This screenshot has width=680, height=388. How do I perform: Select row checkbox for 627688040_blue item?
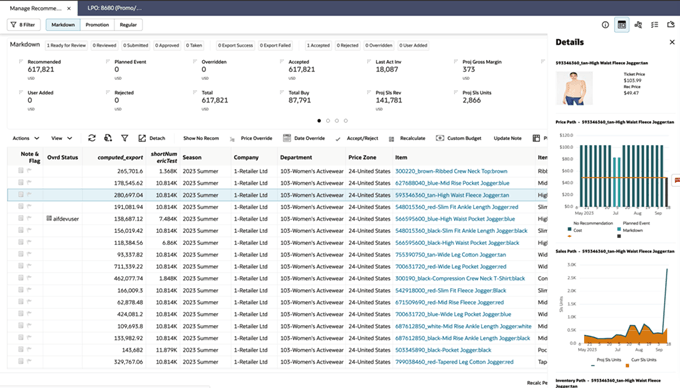click(20, 183)
